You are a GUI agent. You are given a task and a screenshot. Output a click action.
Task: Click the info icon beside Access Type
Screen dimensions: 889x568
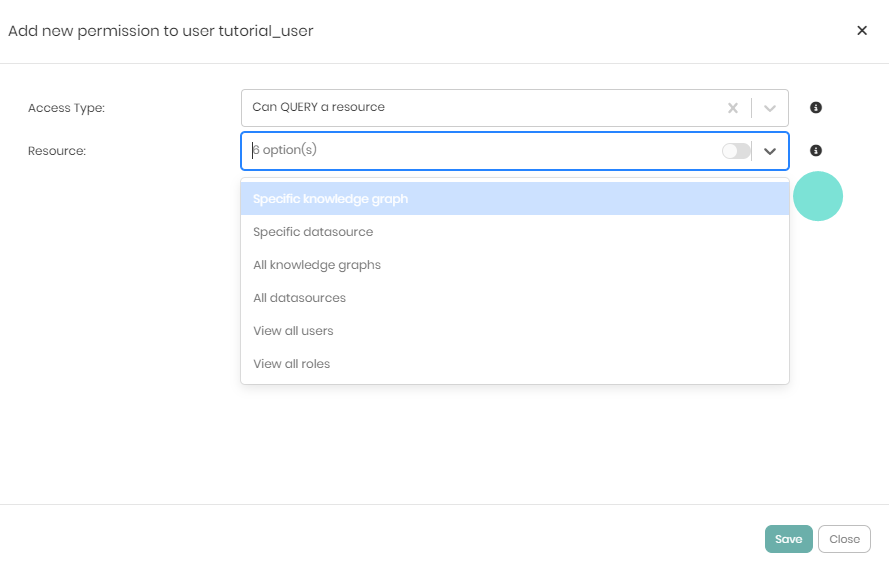click(816, 108)
